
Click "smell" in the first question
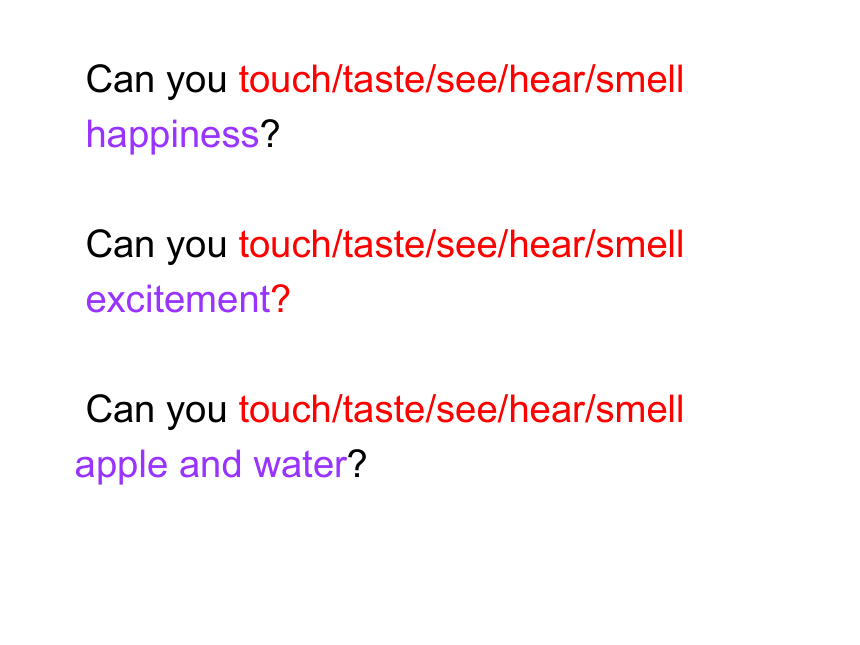coord(640,79)
